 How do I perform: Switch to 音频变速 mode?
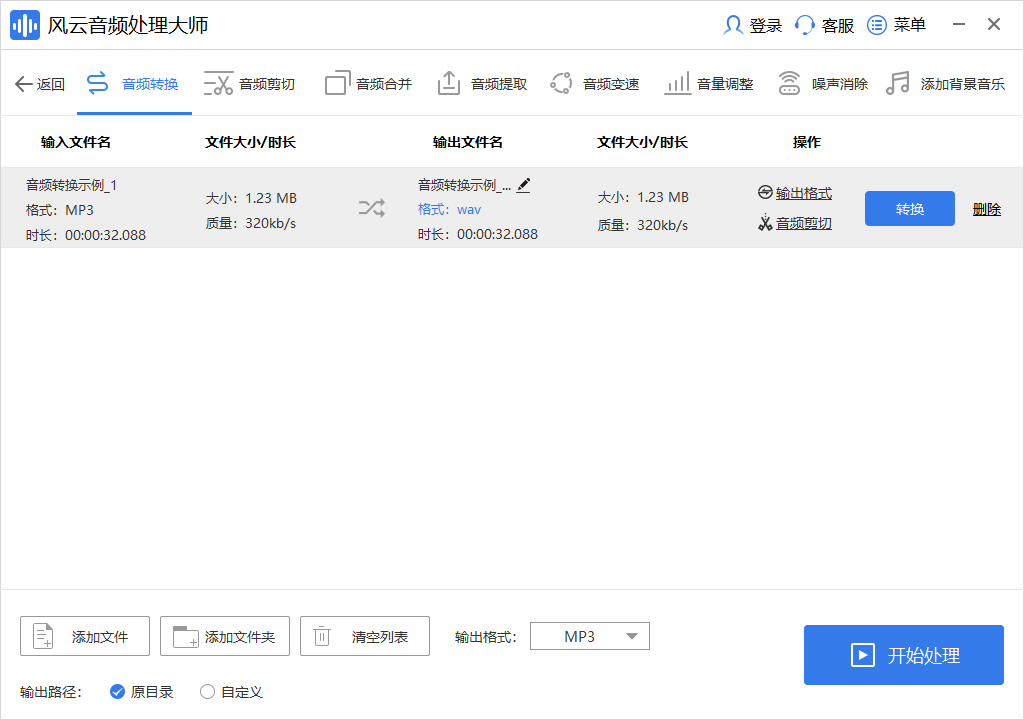tap(610, 83)
